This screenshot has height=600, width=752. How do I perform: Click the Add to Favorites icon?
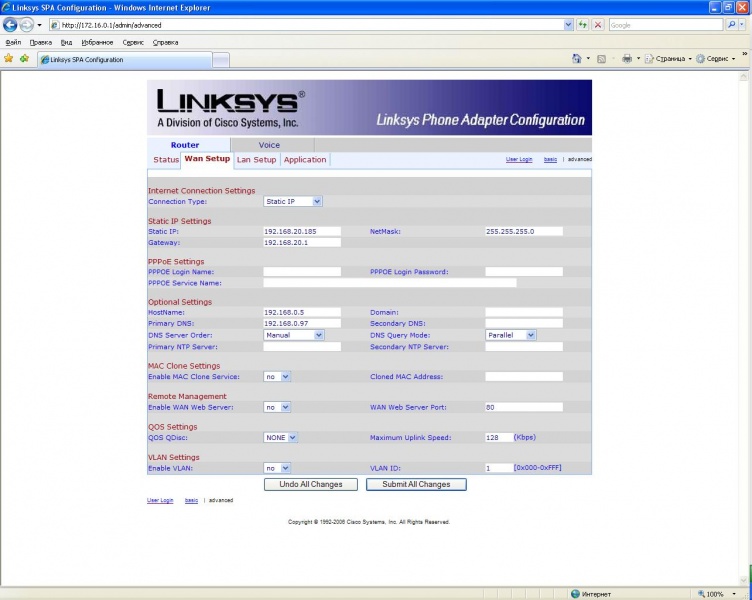coord(24,59)
